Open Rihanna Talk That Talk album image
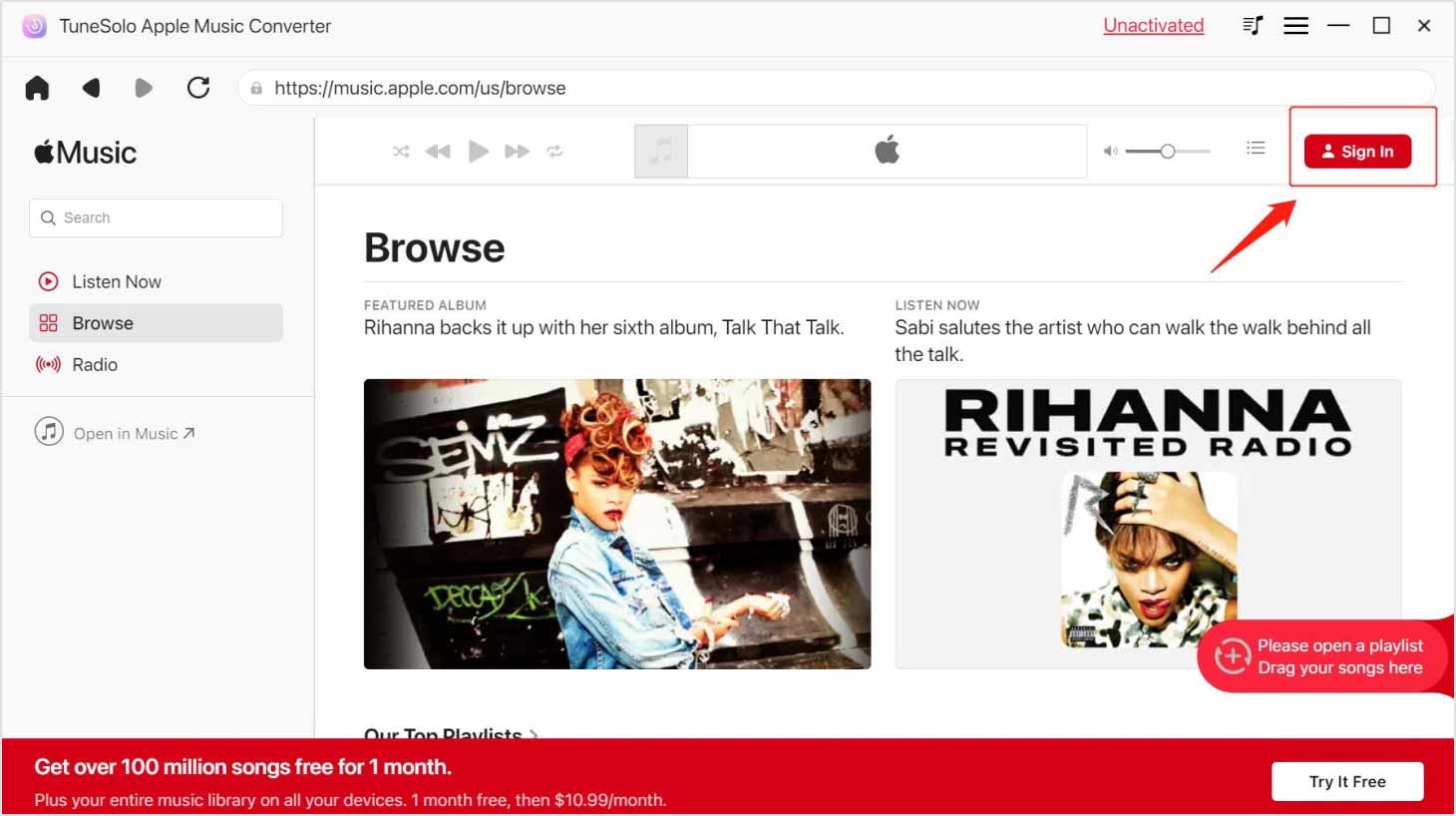Viewport: 1456px width, 816px height. click(x=617, y=524)
